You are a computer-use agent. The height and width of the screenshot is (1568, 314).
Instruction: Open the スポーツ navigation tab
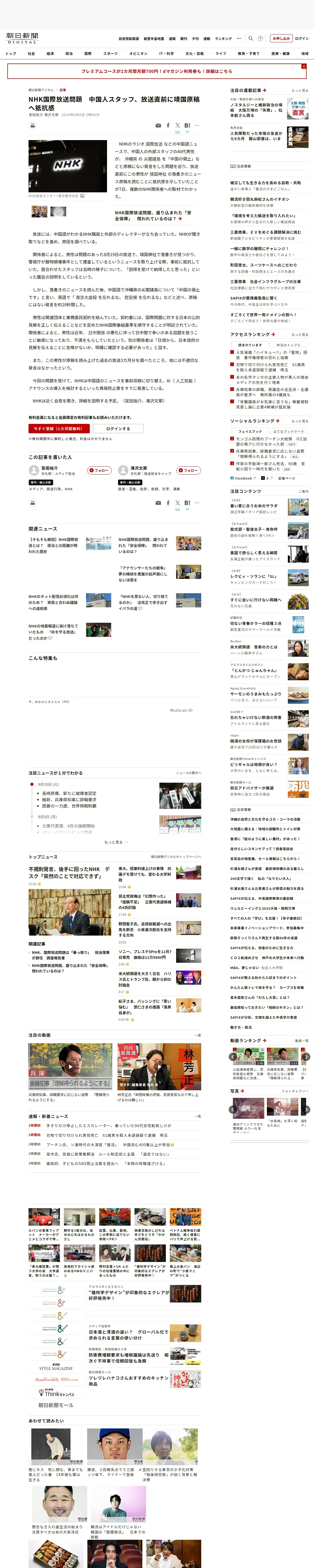click(110, 54)
